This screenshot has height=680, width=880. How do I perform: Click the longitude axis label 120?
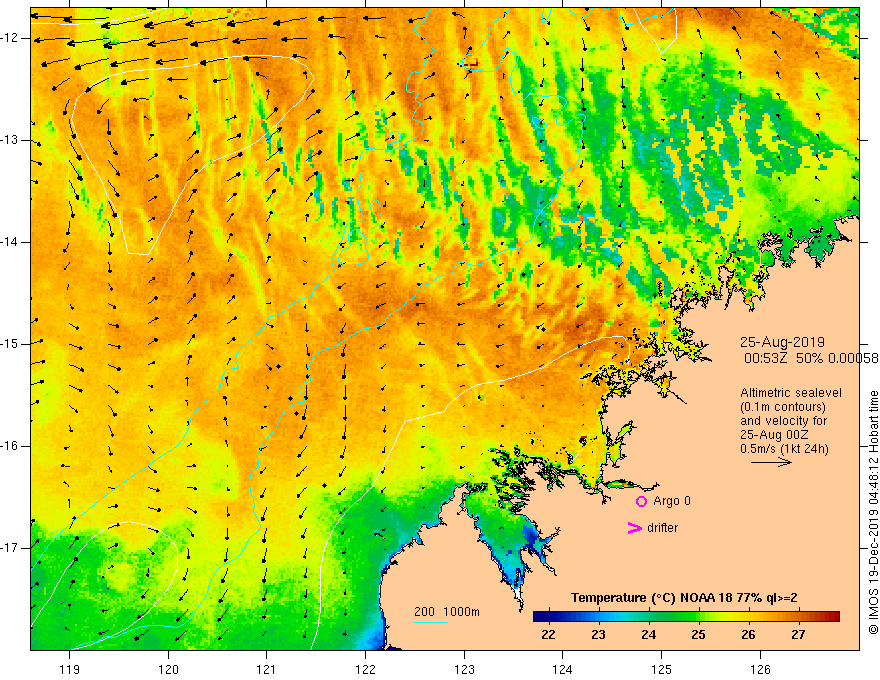(168, 669)
